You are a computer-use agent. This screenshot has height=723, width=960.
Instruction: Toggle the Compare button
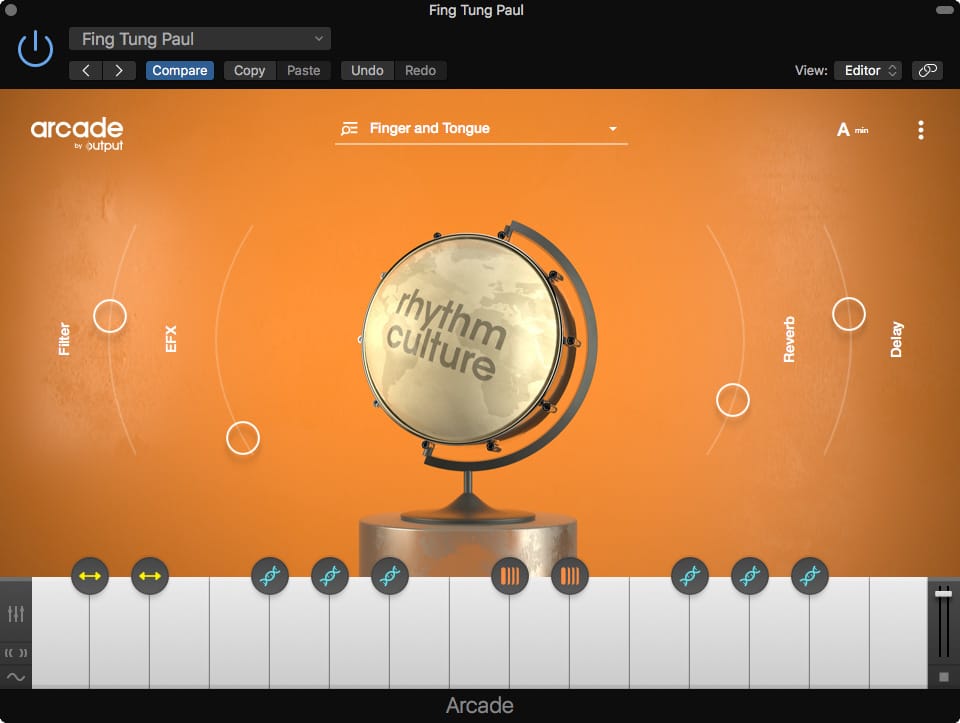coord(179,70)
